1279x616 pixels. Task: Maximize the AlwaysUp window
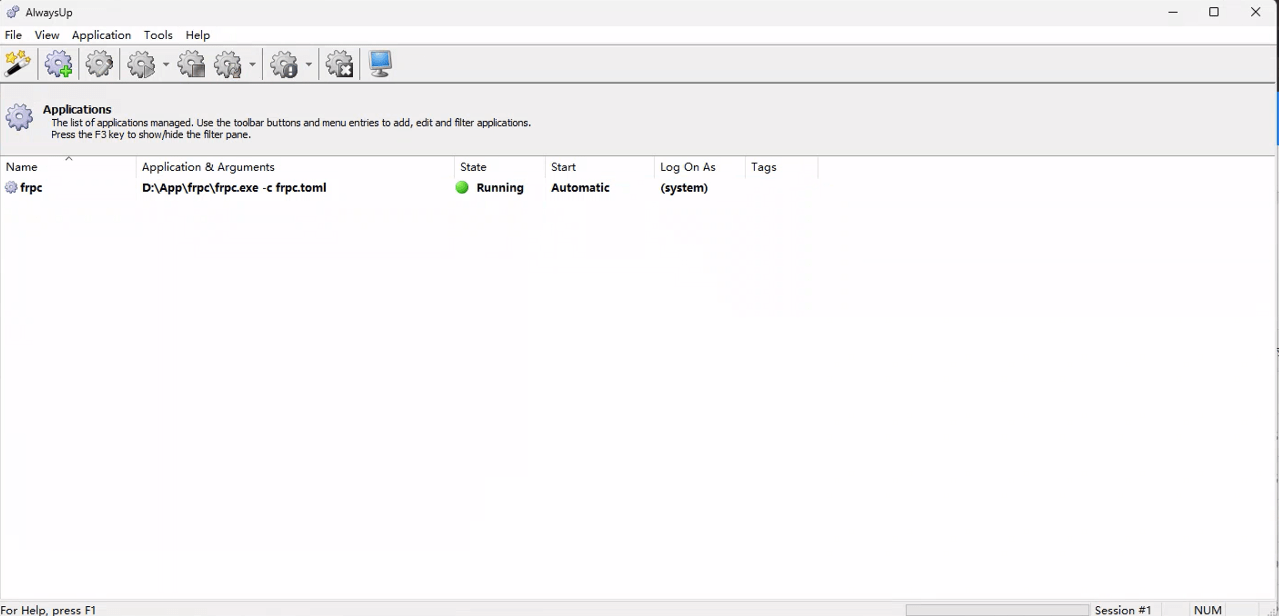click(x=1214, y=12)
